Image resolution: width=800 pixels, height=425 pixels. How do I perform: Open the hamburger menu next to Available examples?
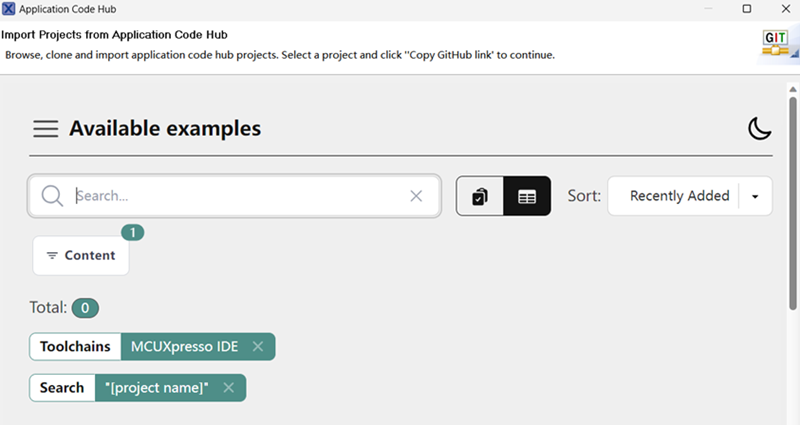45,129
